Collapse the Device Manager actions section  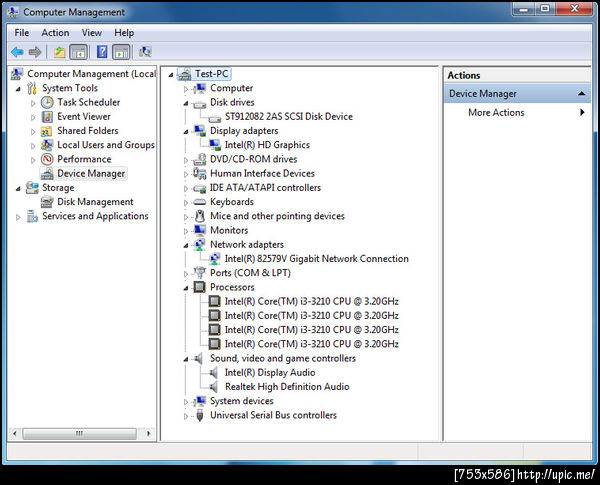coord(582,94)
